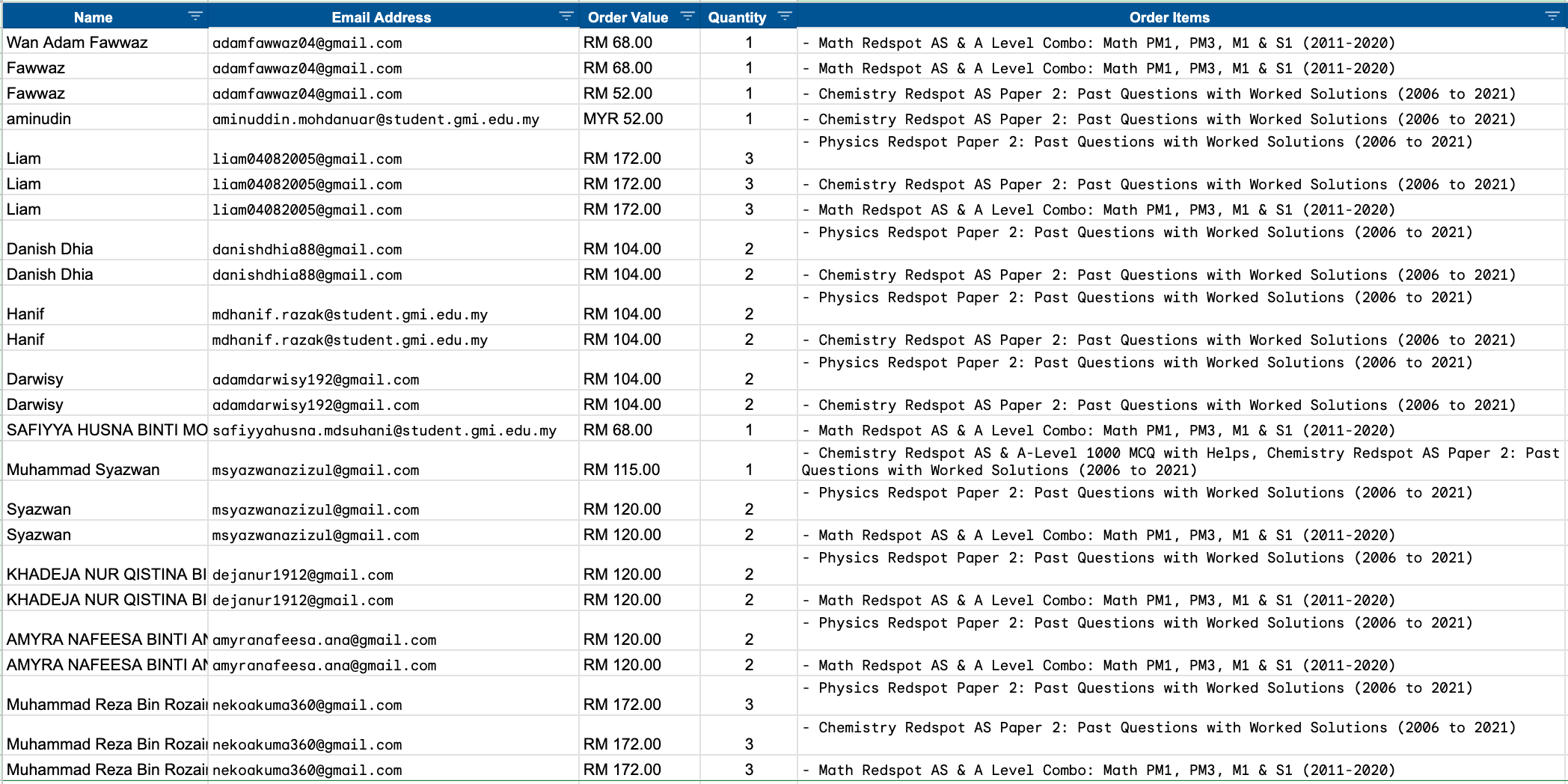Select quantity '1' in SAFIYYA HUSNA row

coord(749,429)
